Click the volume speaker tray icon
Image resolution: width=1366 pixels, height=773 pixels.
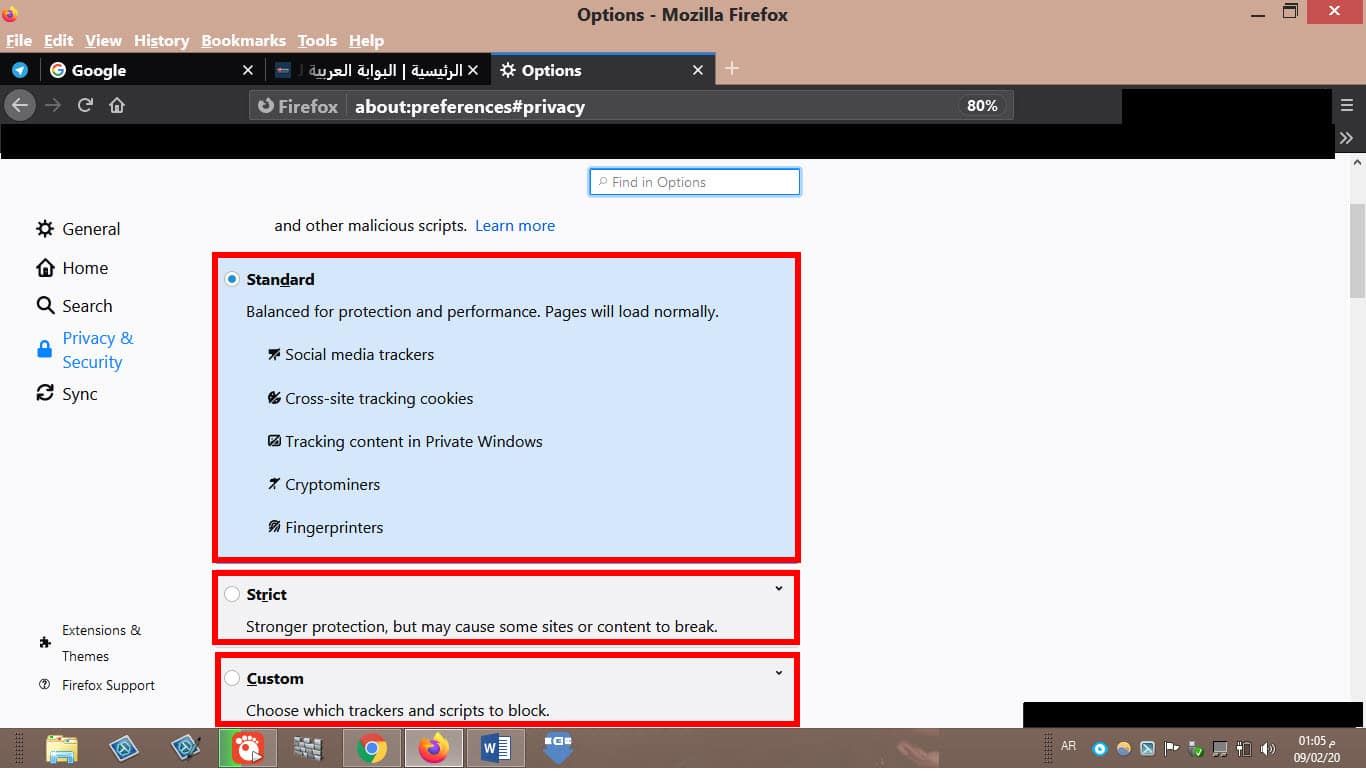click(x=1268, y=749)
